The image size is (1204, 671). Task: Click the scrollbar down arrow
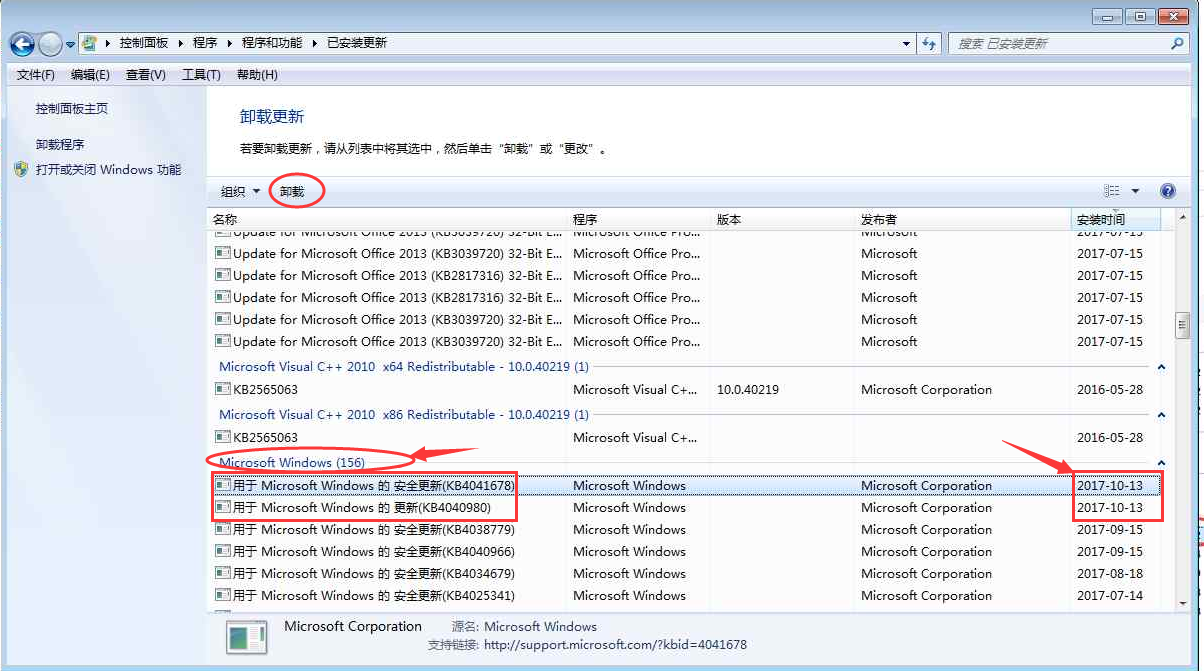click(1182, 604)
